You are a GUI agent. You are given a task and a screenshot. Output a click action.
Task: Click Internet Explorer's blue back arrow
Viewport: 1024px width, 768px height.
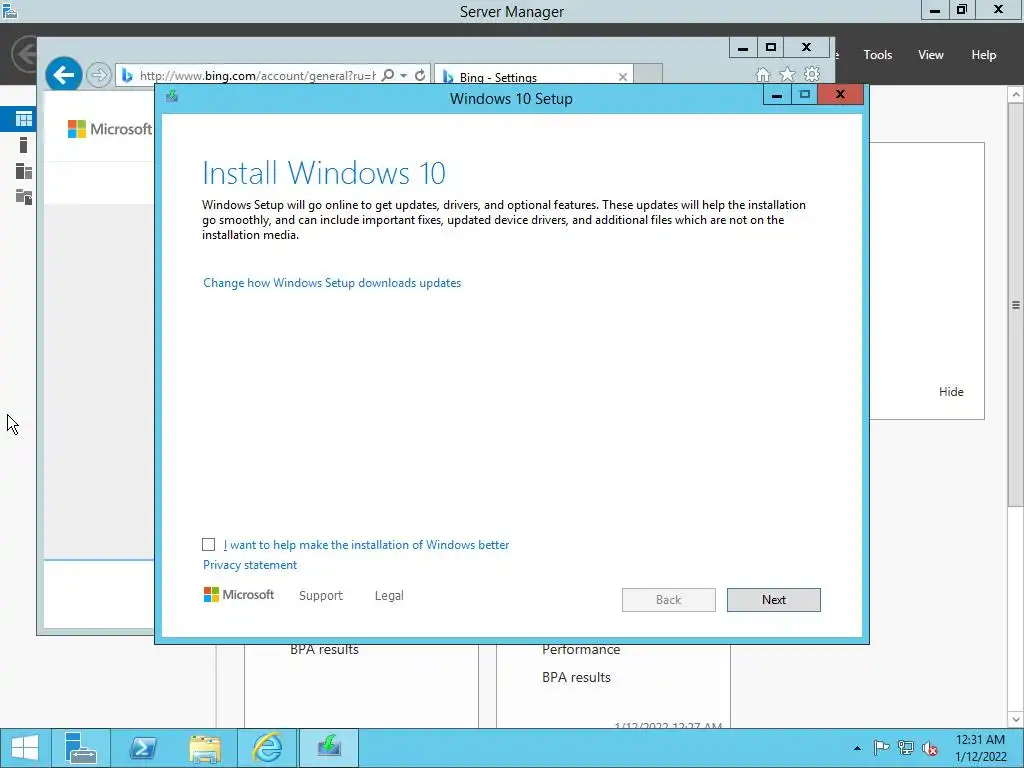(63, 75)
